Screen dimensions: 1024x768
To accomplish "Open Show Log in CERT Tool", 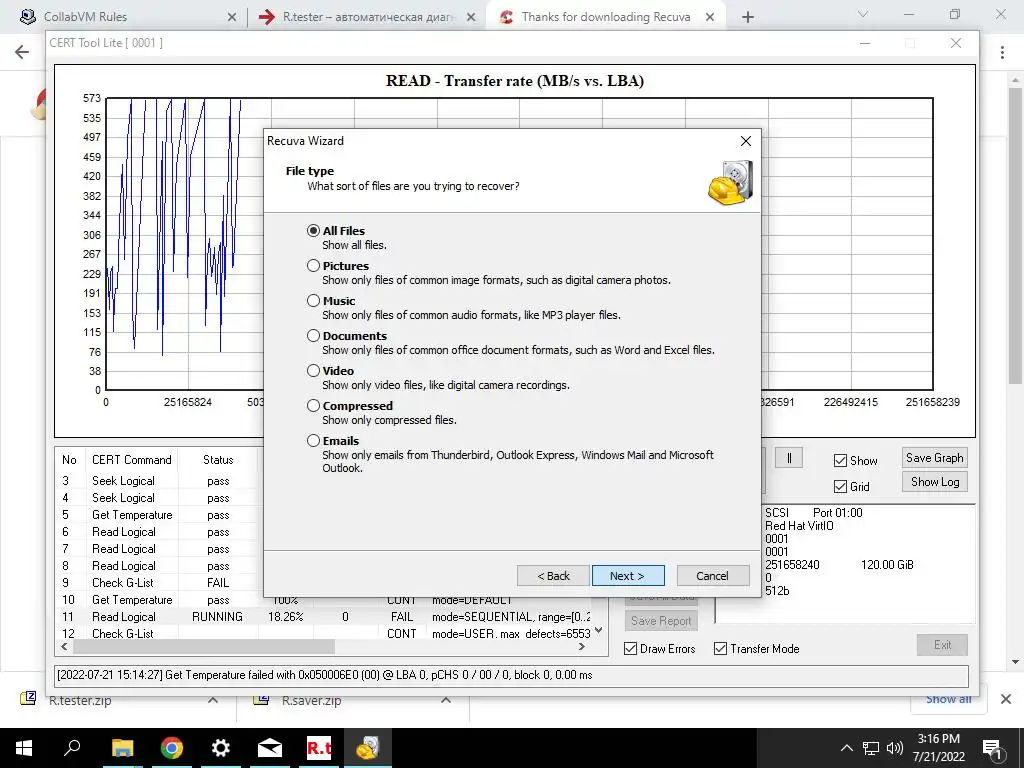I will pyautogui.click(x=935, y=482).
